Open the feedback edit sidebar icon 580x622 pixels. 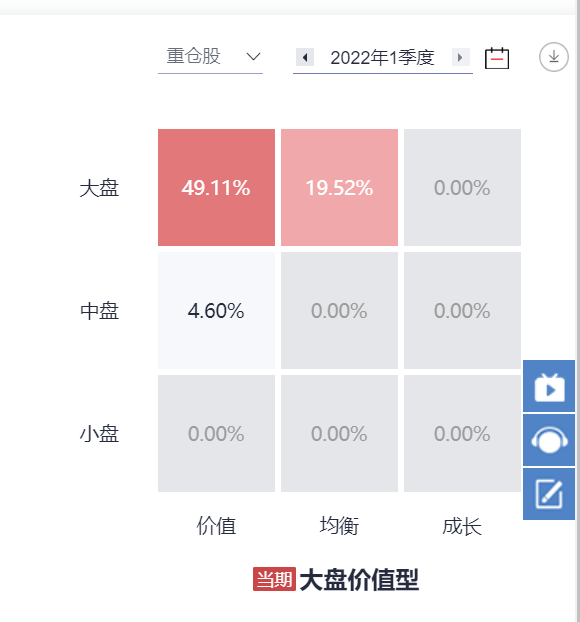(549, 494)
